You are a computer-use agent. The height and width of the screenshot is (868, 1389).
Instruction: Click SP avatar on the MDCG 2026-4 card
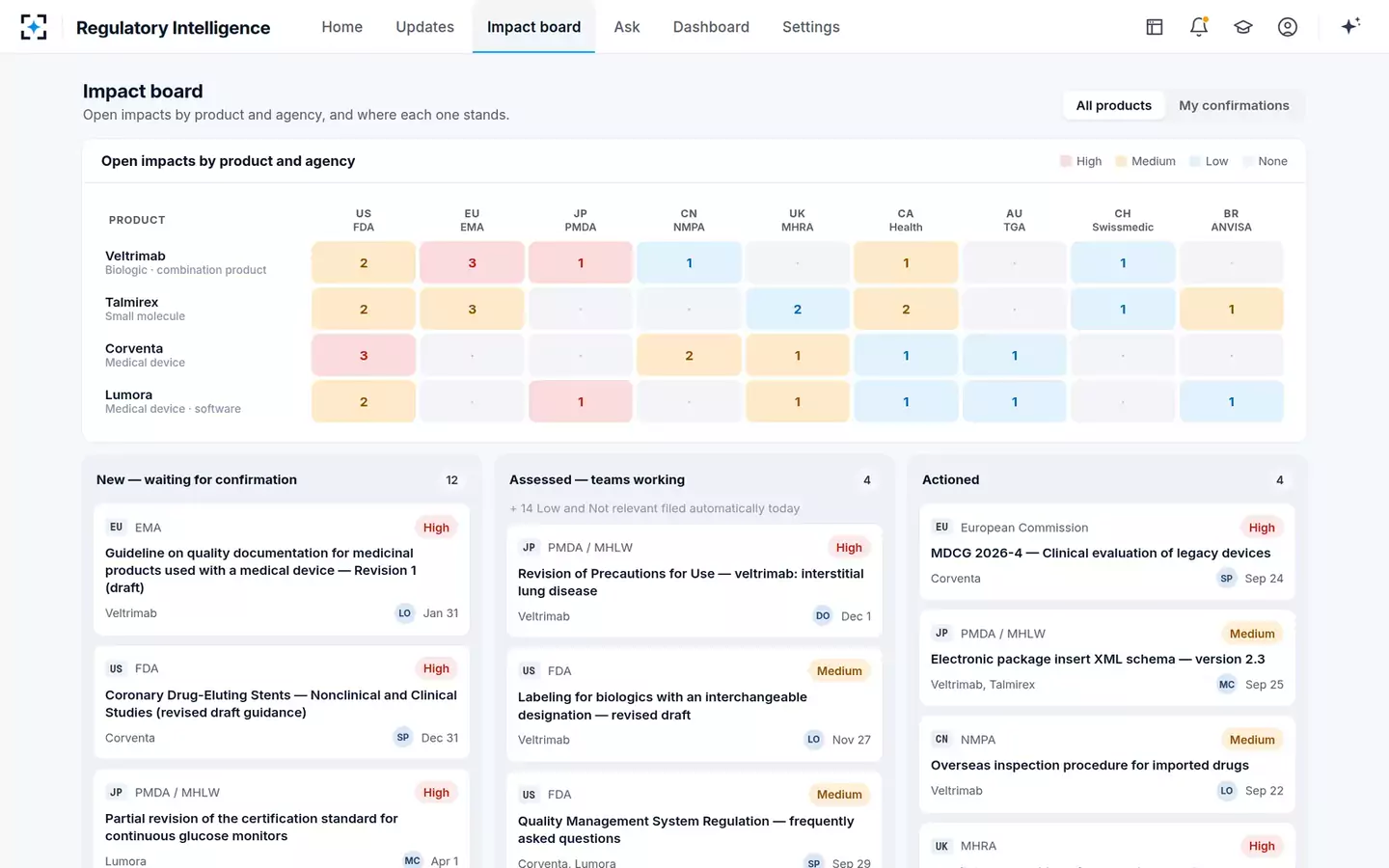click(1227, 579)
